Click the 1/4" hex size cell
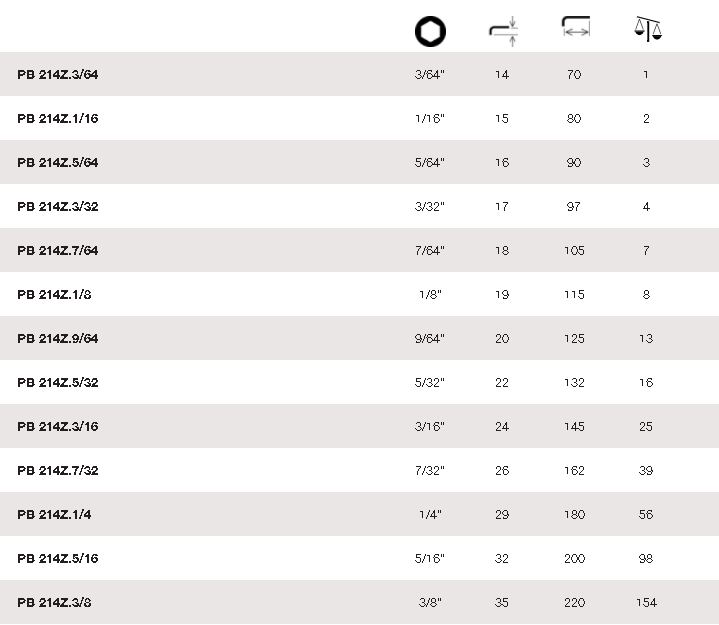The height and width of the screenshot is (625, 719). pyautogui.click(x=430, y=515)
